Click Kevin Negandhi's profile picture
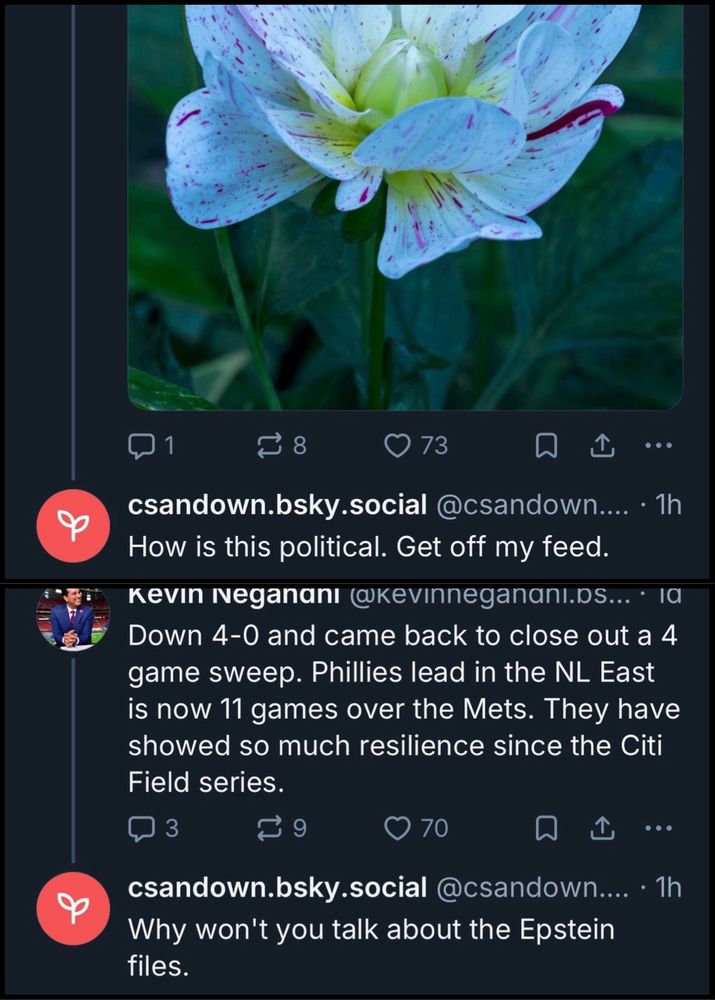 (x=74, y=612)
